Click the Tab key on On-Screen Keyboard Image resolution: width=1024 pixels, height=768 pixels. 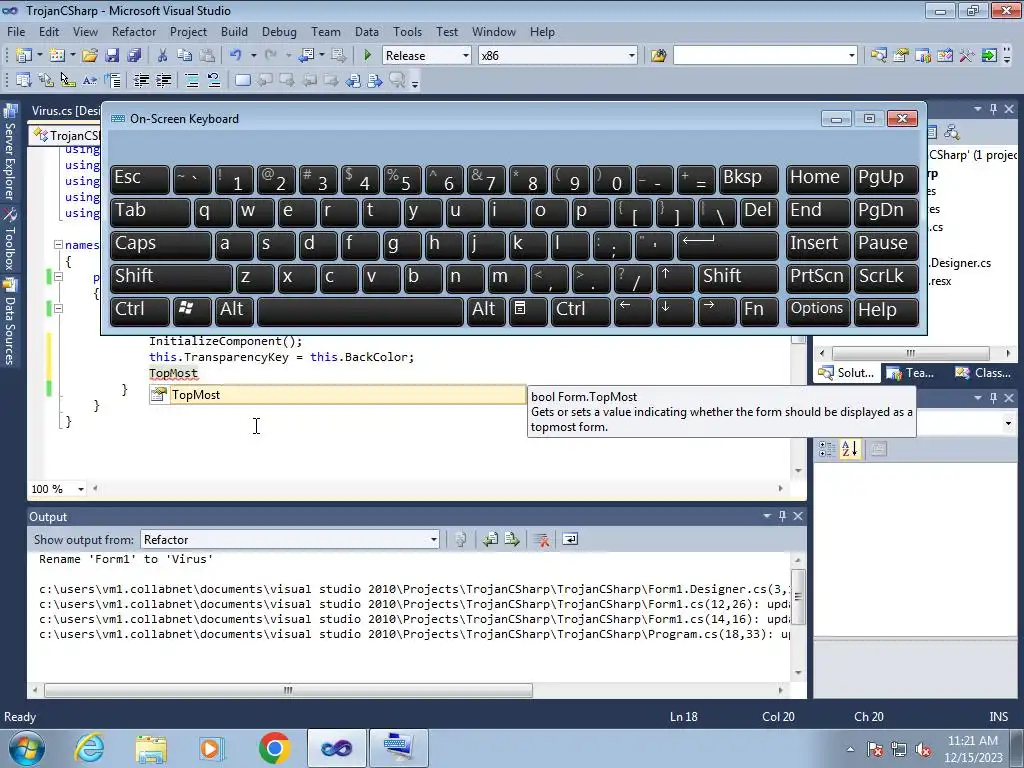click(150, 212)
